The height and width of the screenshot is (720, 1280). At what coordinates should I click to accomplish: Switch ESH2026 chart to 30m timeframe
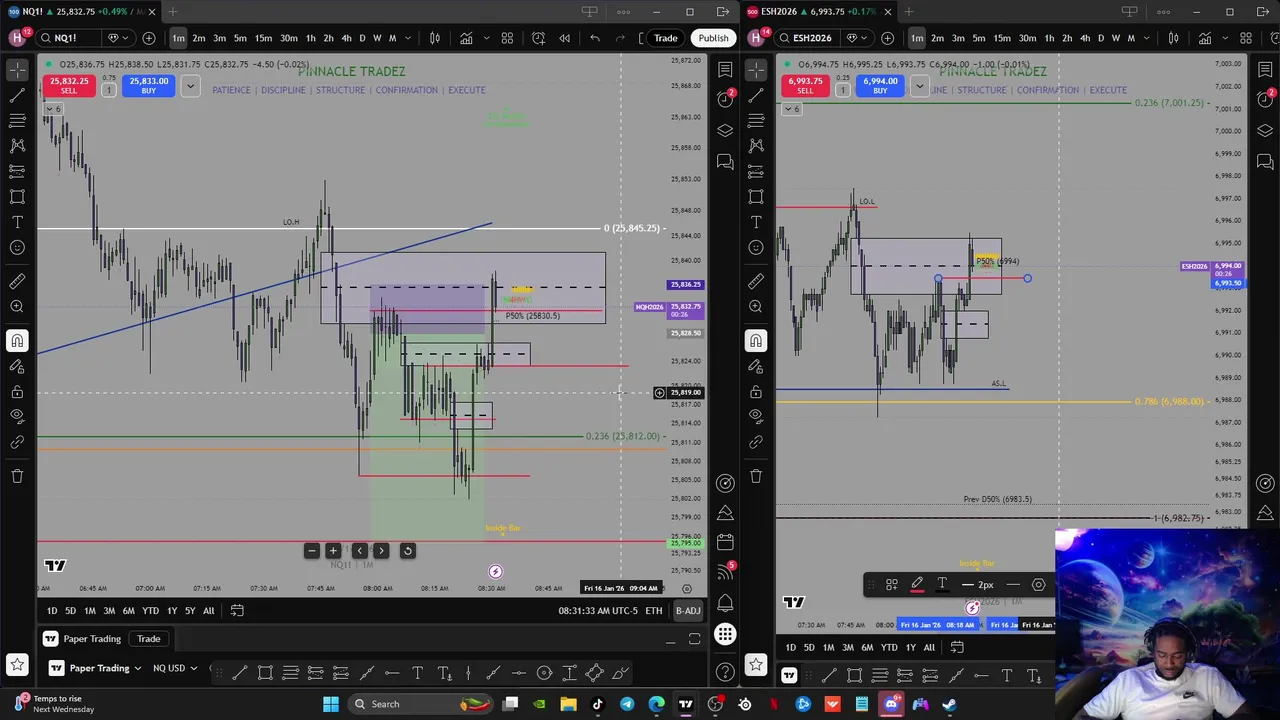(x=1027, y=38)
